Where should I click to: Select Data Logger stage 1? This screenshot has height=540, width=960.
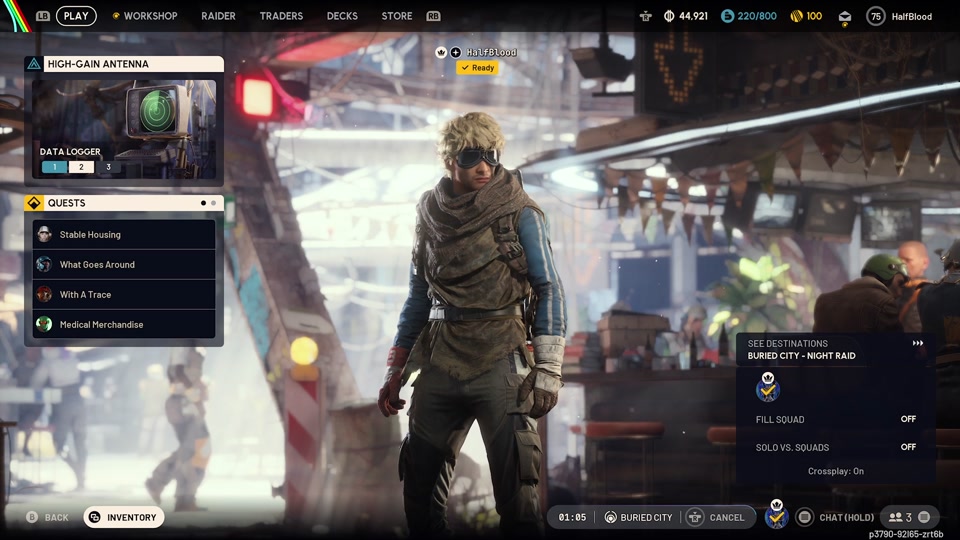(54, 167)
